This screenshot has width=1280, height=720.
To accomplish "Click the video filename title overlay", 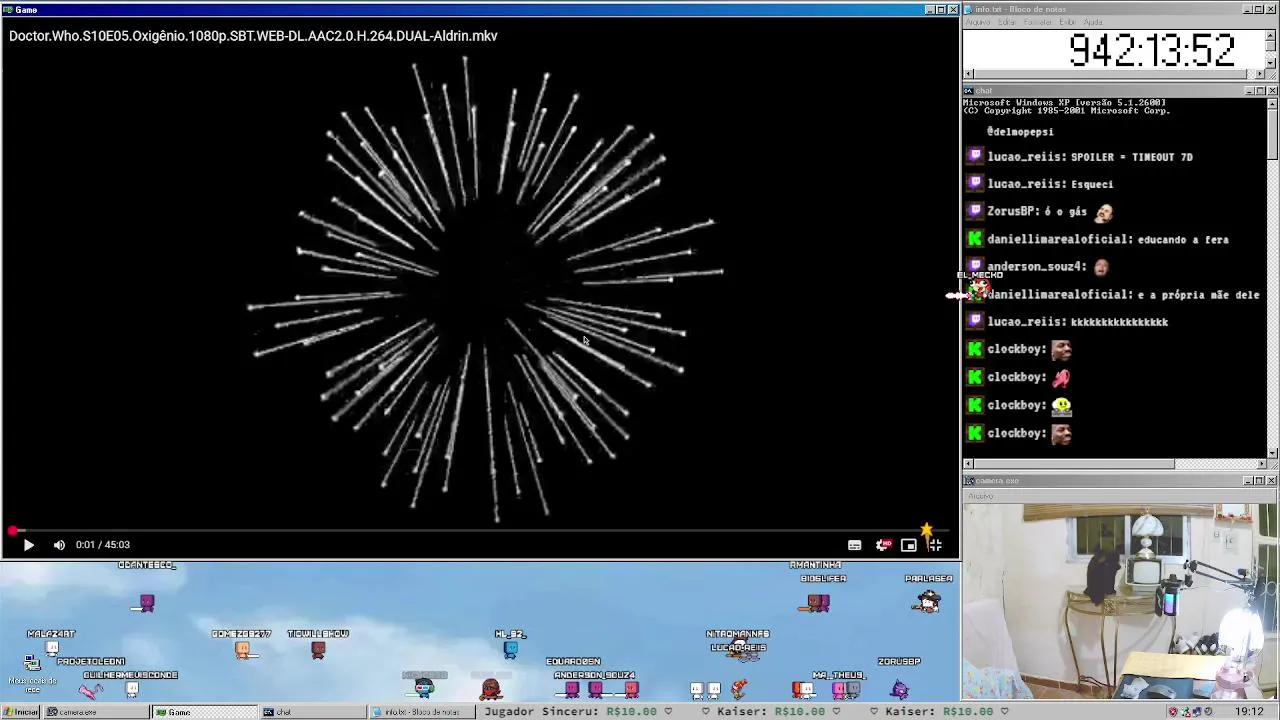I will coord(253,36).
